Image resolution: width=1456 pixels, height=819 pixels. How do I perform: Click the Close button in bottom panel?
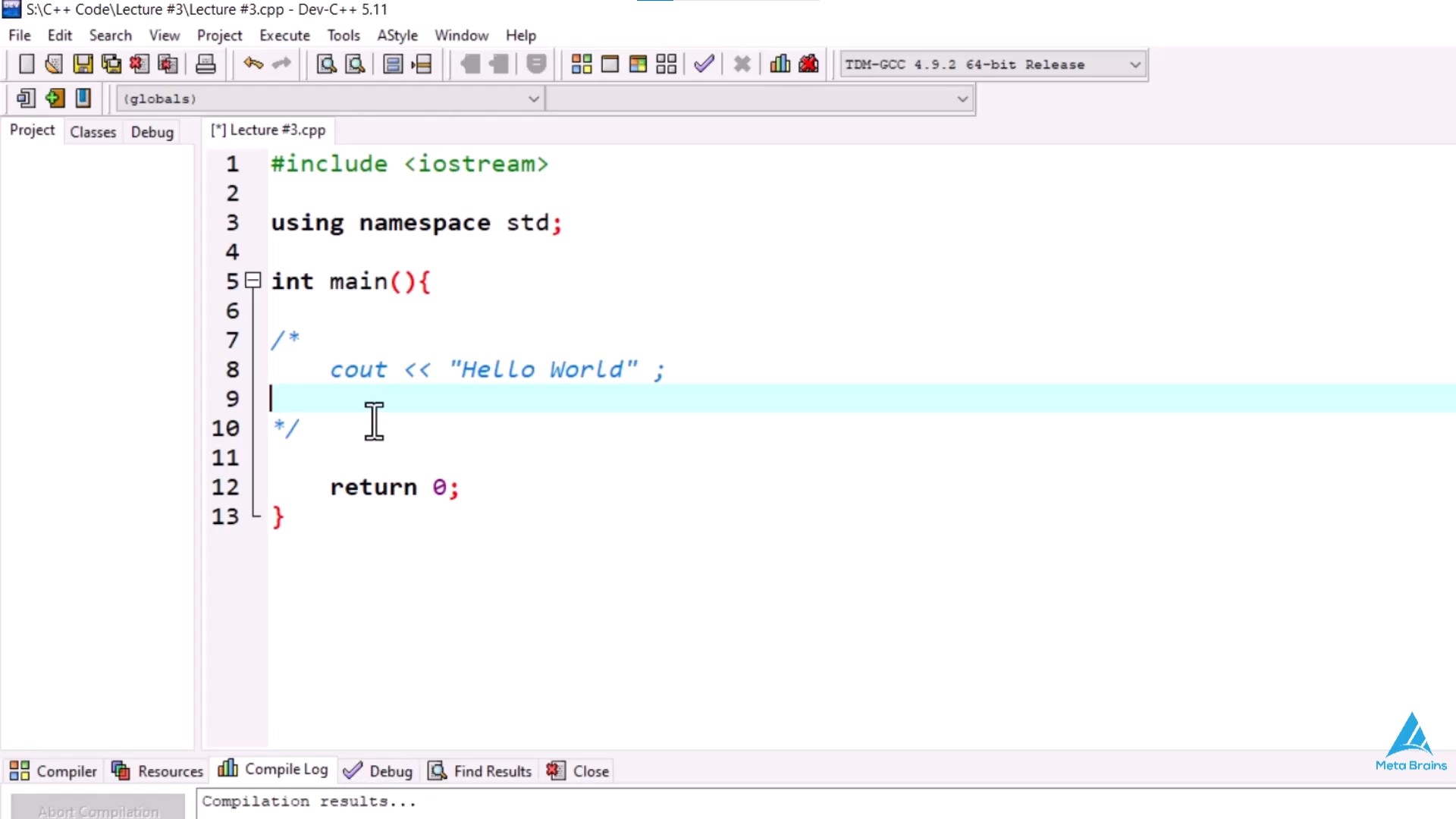(x=579, y=770)
